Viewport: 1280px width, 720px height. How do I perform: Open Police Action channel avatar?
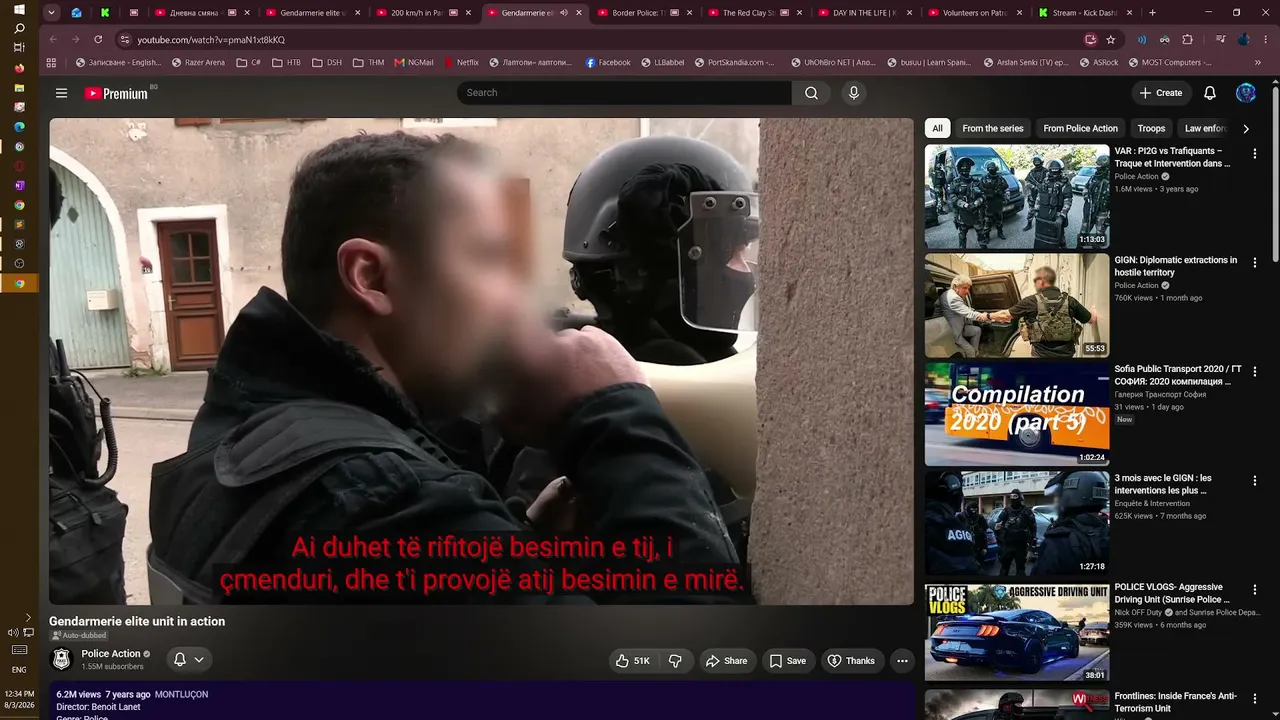pyautogui.click(x=62, y=660)
